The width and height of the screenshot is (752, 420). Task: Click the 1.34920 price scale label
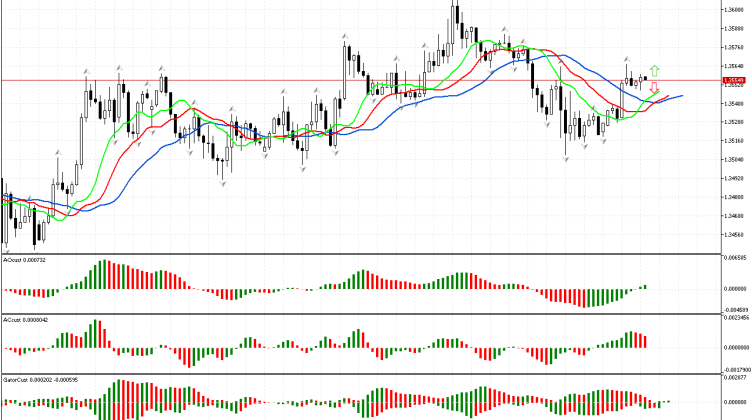735,179
